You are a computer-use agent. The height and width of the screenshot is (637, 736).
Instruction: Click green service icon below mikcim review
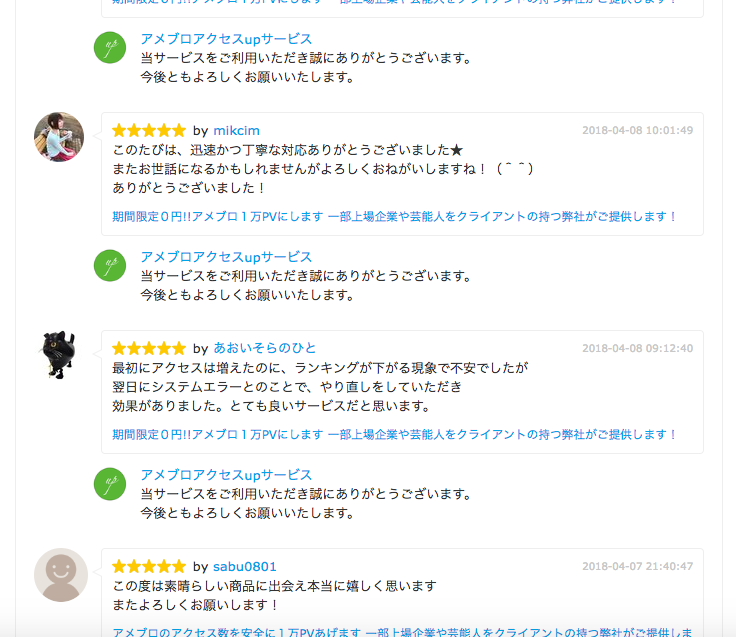[110, 265]
